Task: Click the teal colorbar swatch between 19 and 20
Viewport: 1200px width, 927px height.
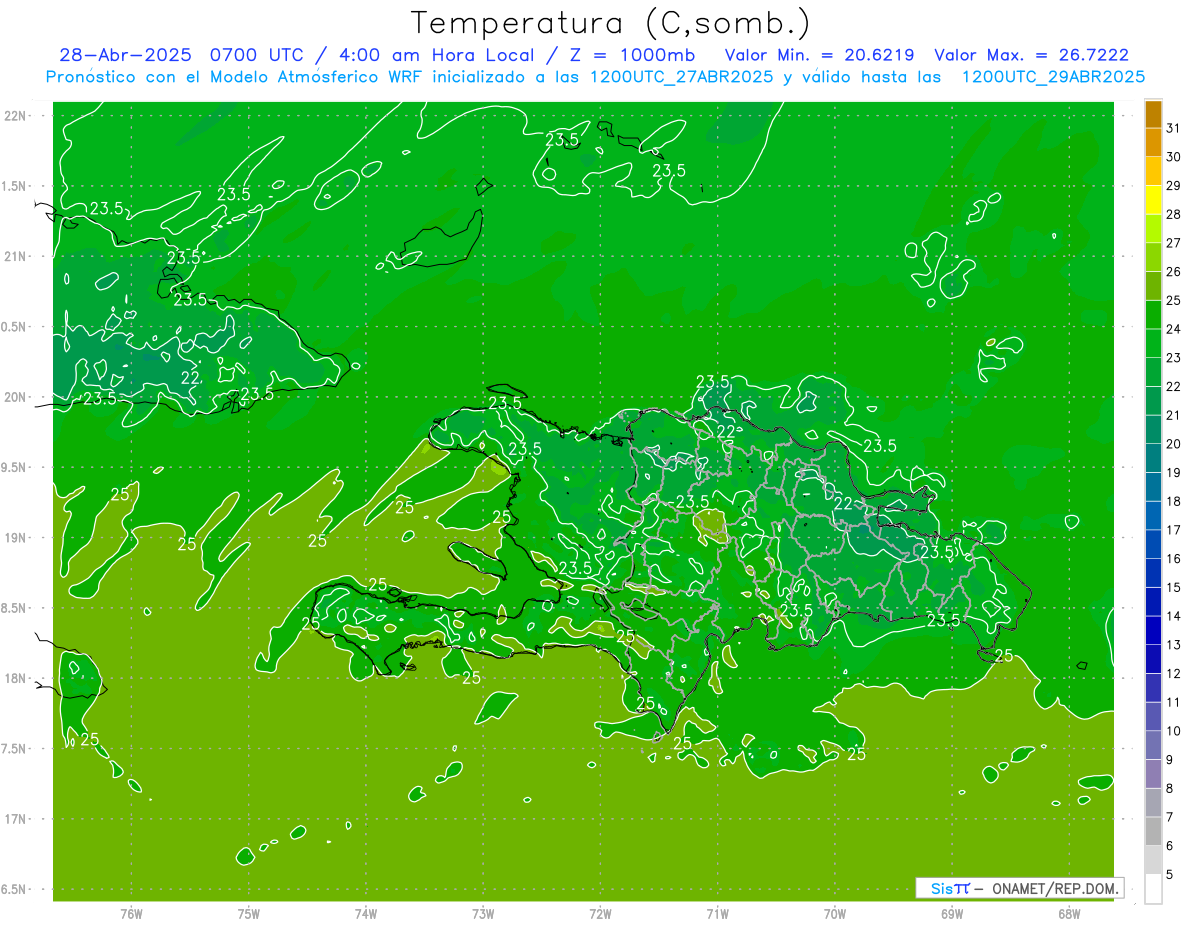Action: click(x=1153, y=458)
